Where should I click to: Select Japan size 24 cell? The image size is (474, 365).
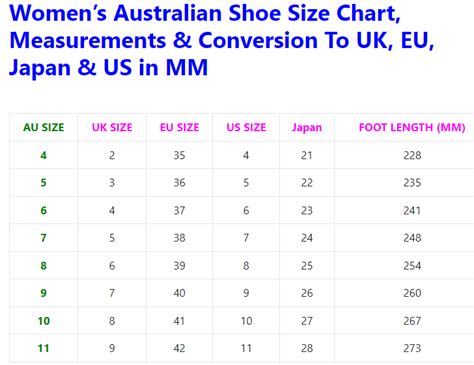(307, 238)
